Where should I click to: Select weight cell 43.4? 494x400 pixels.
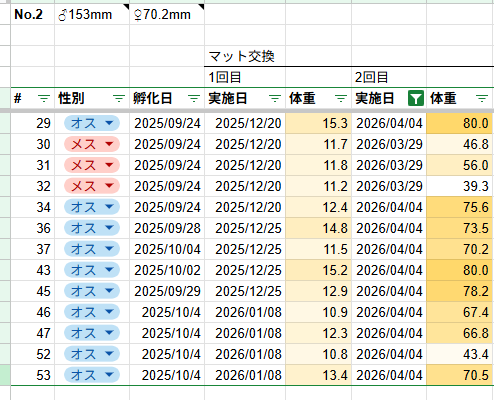click(460, 354)
